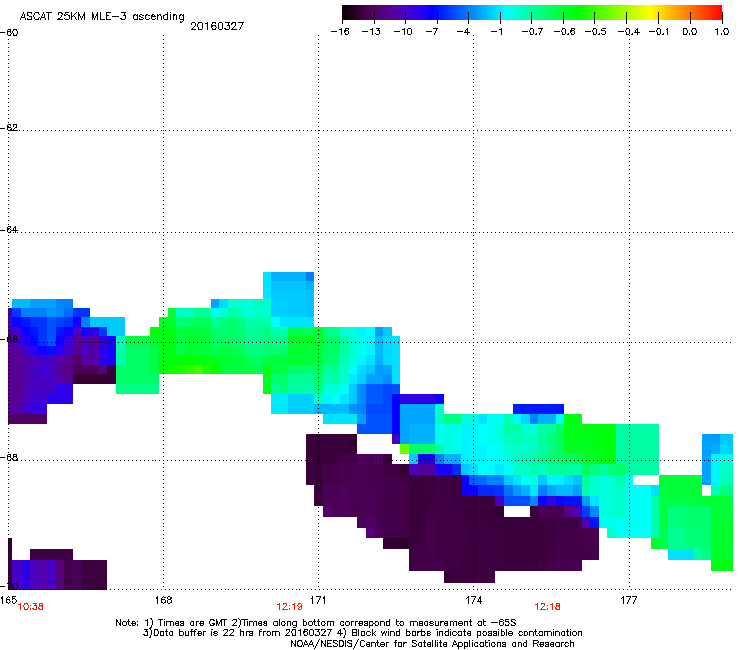Click the -68 latitude axis label
The width and height of the screenshot is (740, 650).
point(9,458)
